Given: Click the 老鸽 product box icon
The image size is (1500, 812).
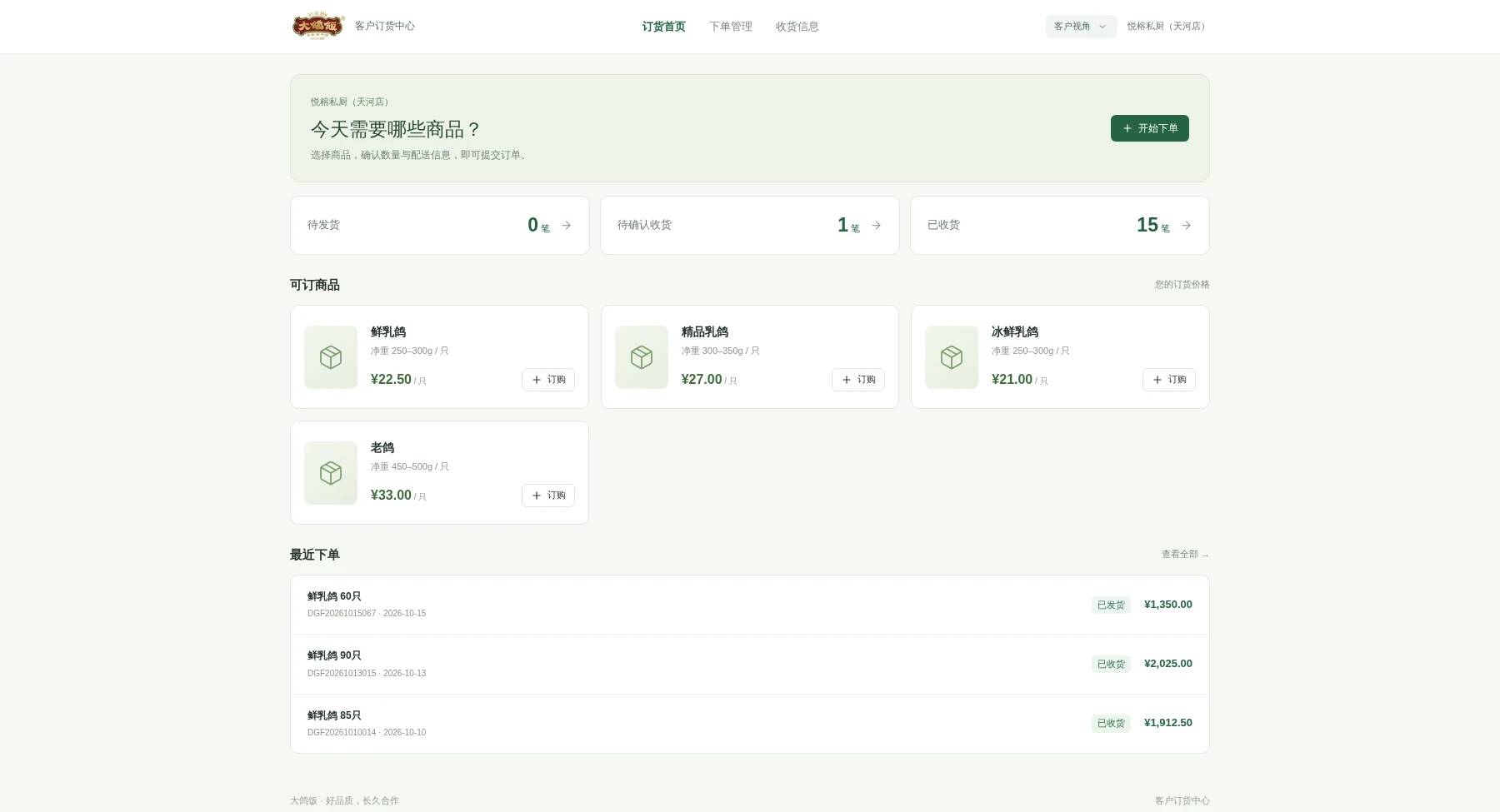Looking at the screenshot, I should (x=331, y=473).
